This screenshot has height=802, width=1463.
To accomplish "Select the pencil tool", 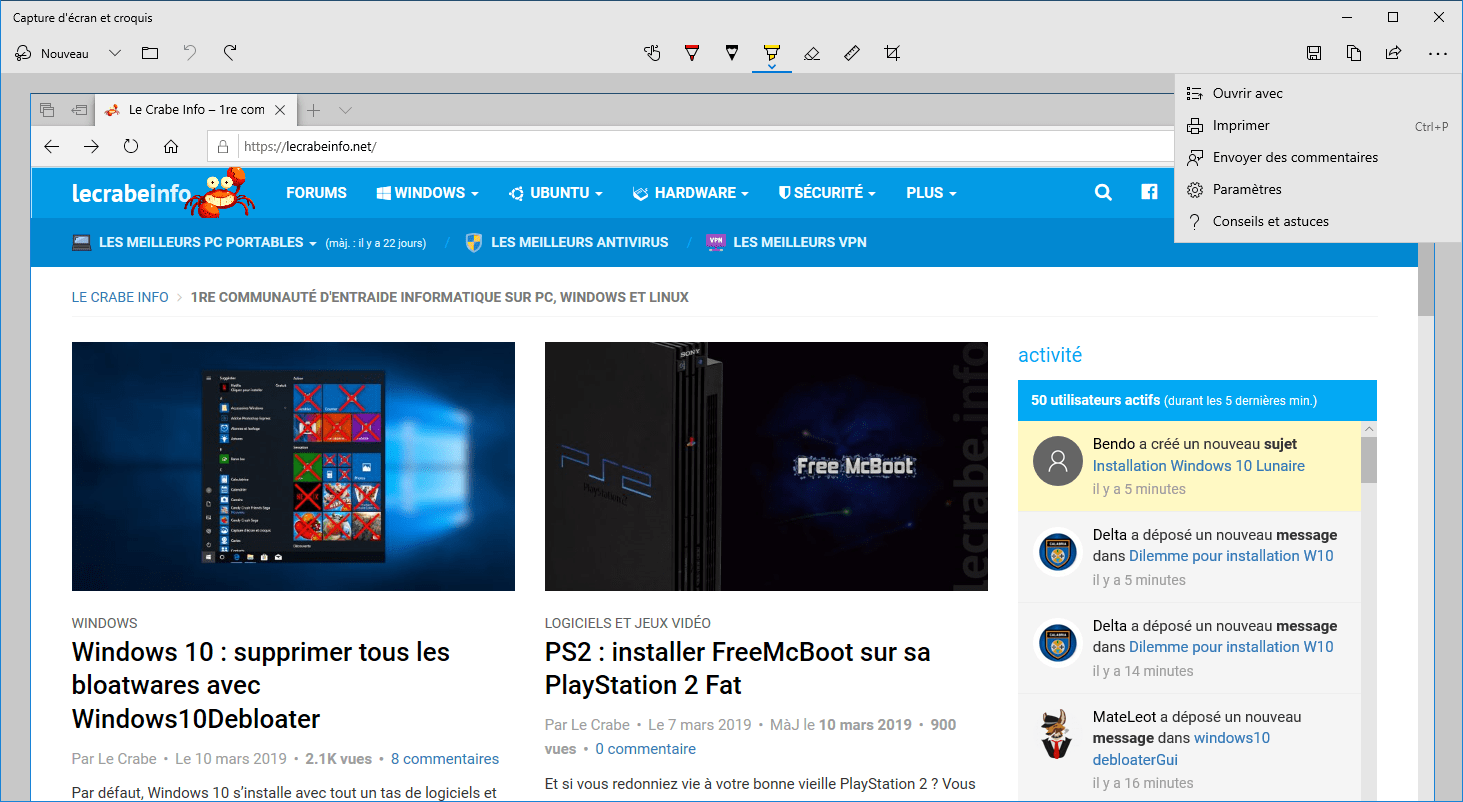I will pyautogui.click(x=732, y=53).
